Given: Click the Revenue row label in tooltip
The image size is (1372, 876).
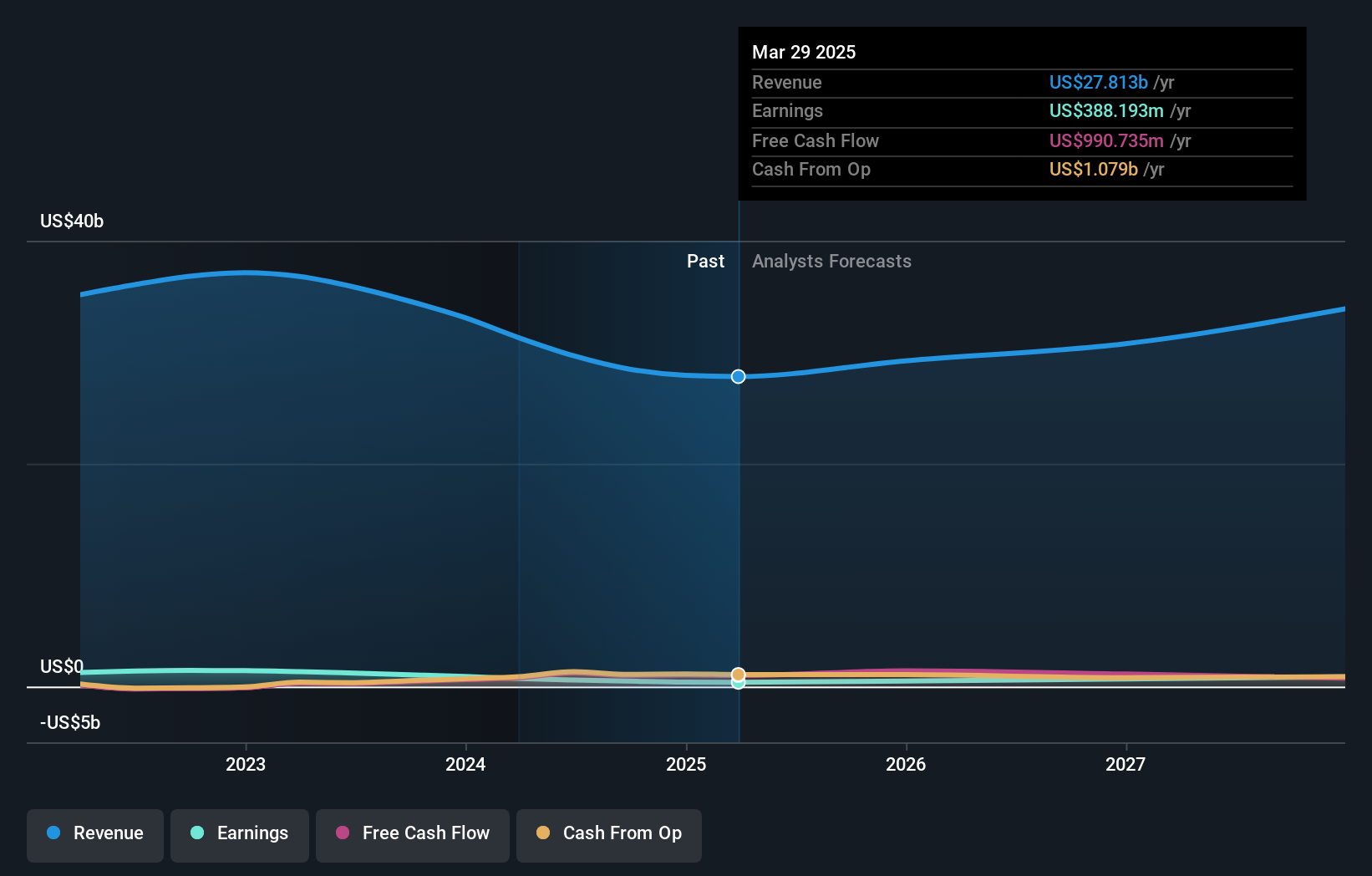Looking at the screenshot, I should coord(786,82).
